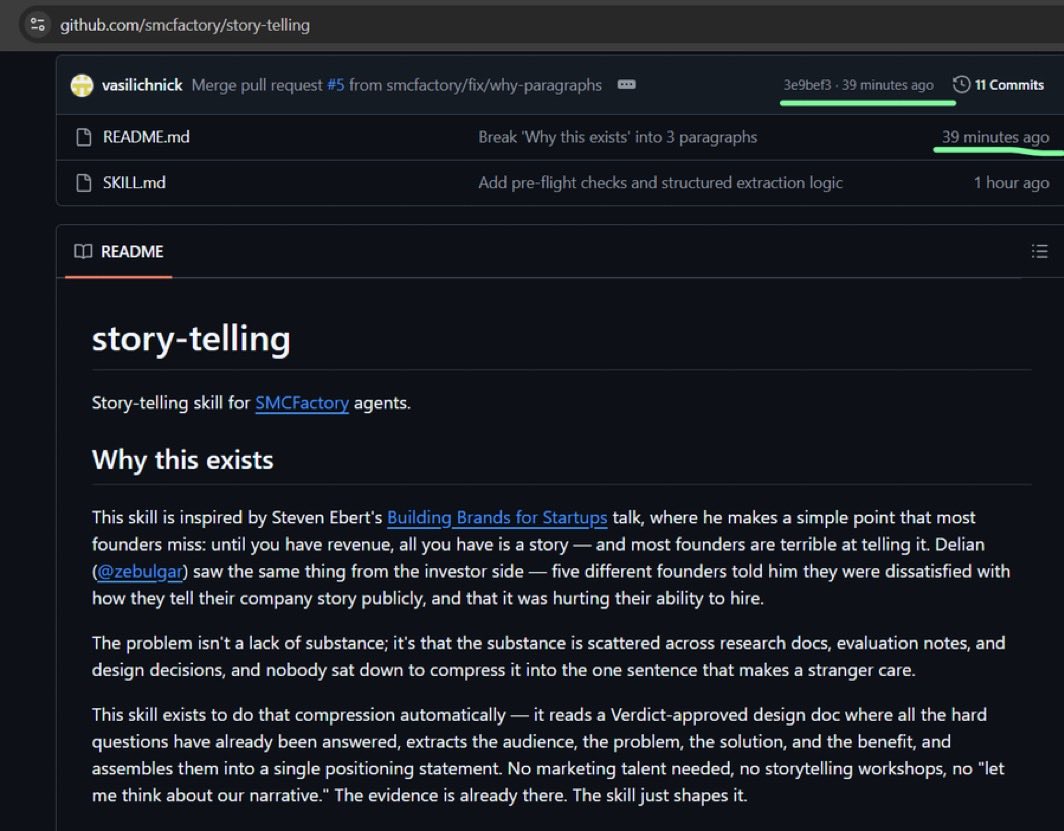This screenshot has width=1064, height=831.
Task: Open vasilichnick's avatar image
Action: 82,85
